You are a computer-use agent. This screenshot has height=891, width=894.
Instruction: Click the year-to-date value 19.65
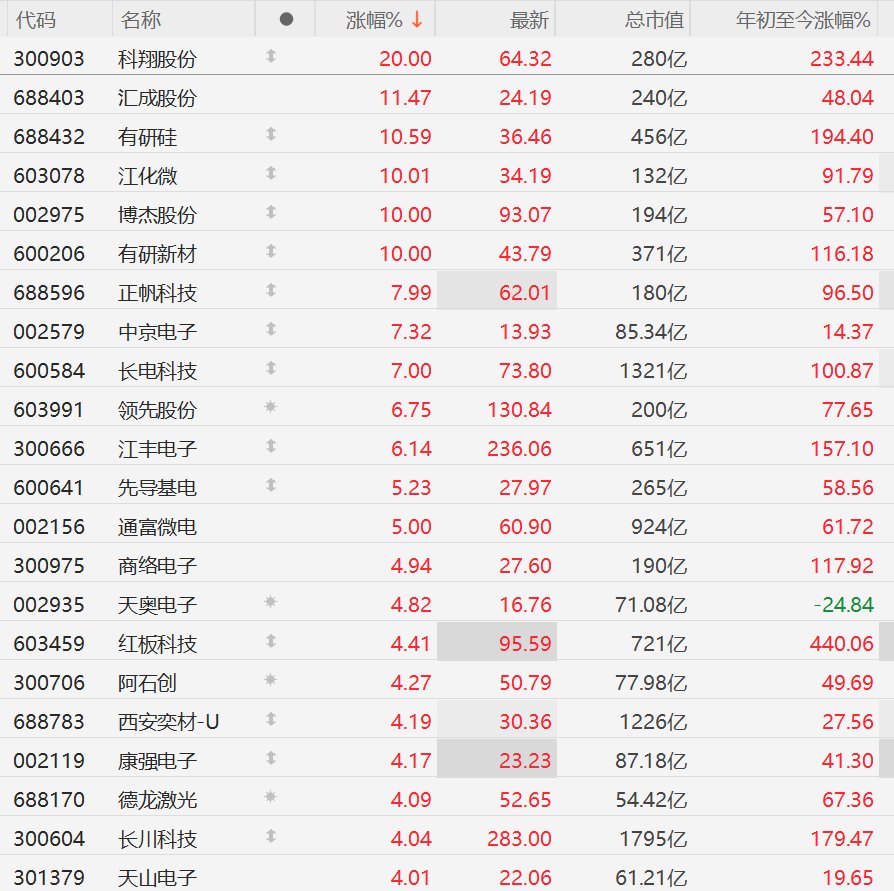point(848,878)
